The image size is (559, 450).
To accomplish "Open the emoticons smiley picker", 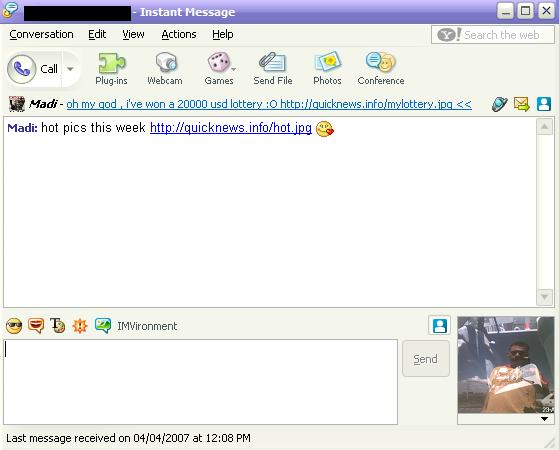I will (x=14, y=326).
